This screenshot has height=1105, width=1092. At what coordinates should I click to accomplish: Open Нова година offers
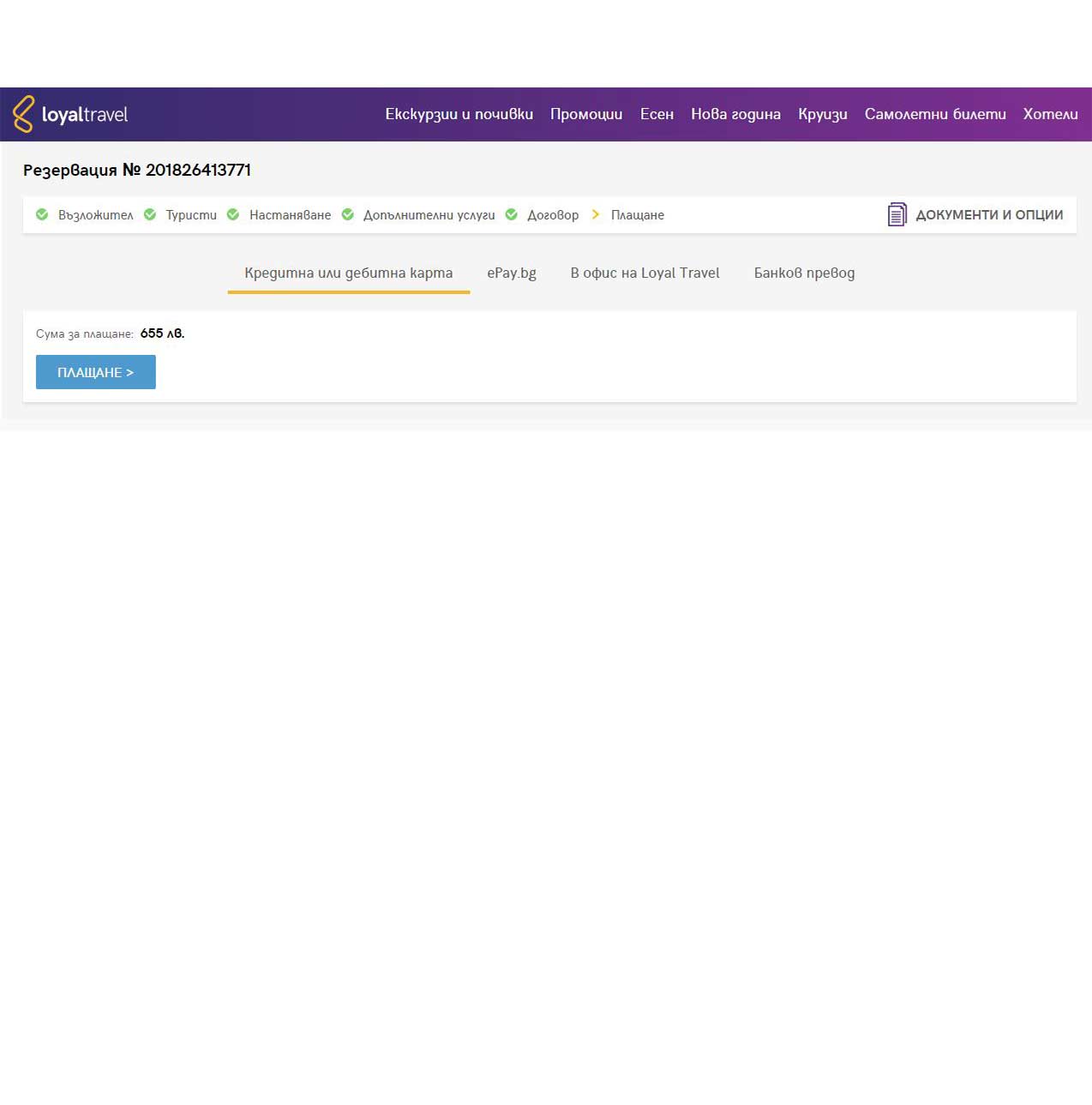tap(735, 114)
